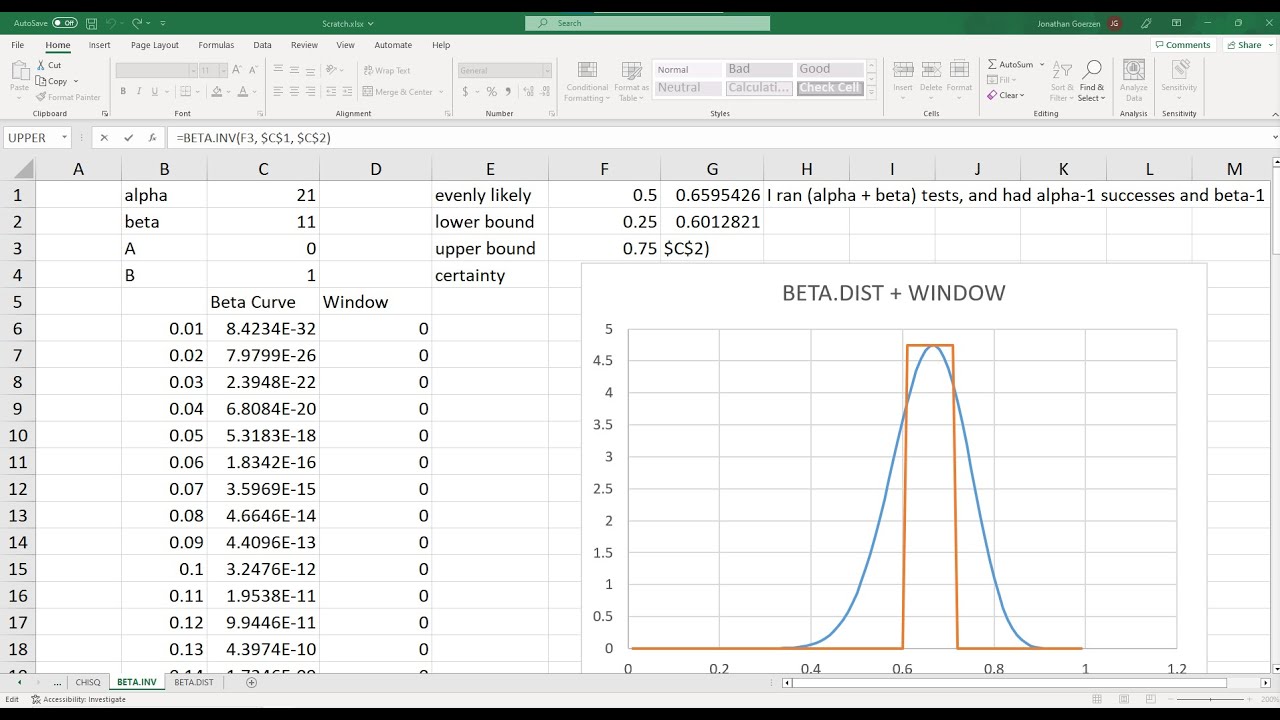The width and height of the screenshot is (1280, 720).
Task: Click the Accounting dollar format icon
Action: pos(466,91)
